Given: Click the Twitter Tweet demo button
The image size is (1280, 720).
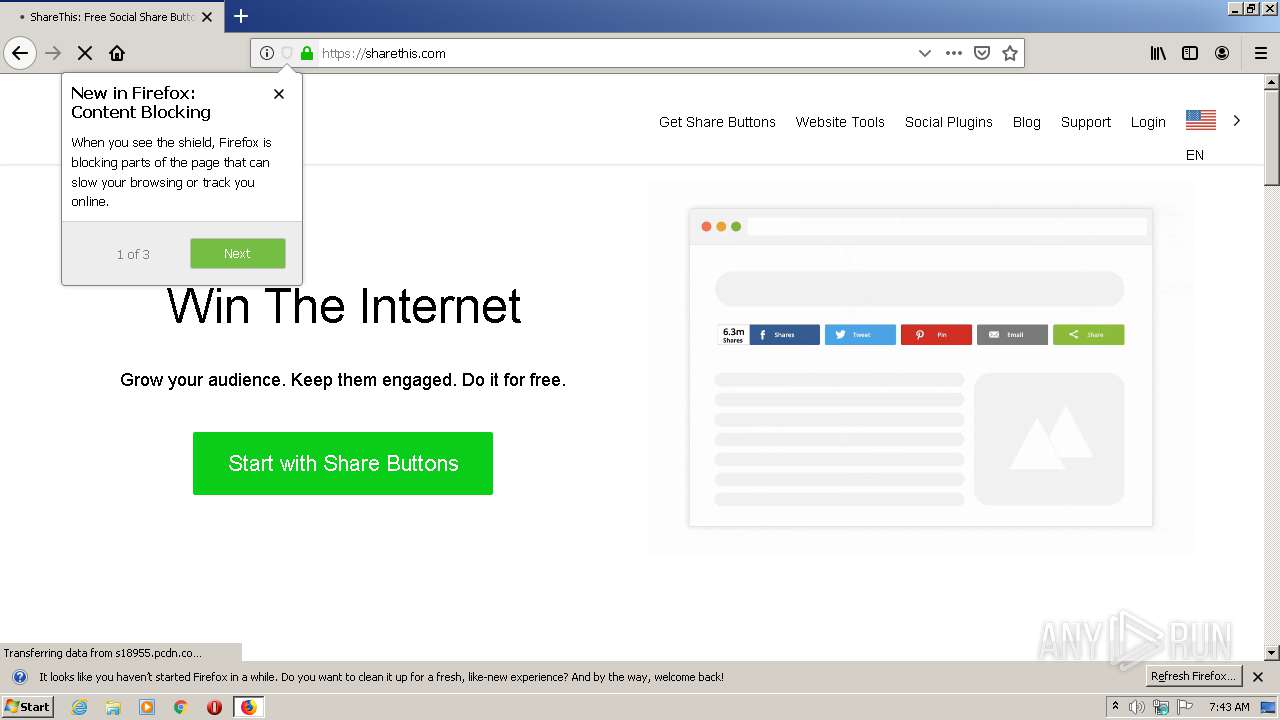Looking at the screenshot, I should click(860, 334).
